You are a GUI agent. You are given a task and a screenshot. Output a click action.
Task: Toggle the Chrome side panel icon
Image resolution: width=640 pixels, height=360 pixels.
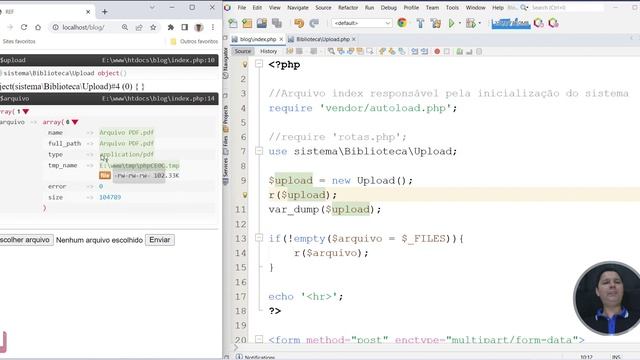click(x=184, y=27)
